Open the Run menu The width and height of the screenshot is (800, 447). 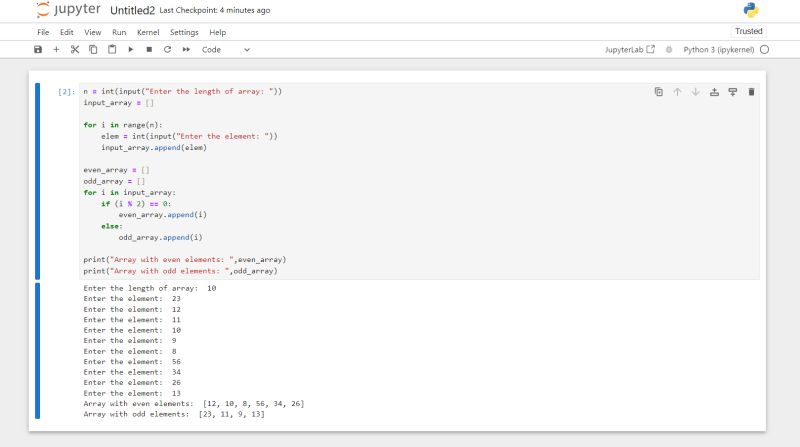tap(119, 32)
